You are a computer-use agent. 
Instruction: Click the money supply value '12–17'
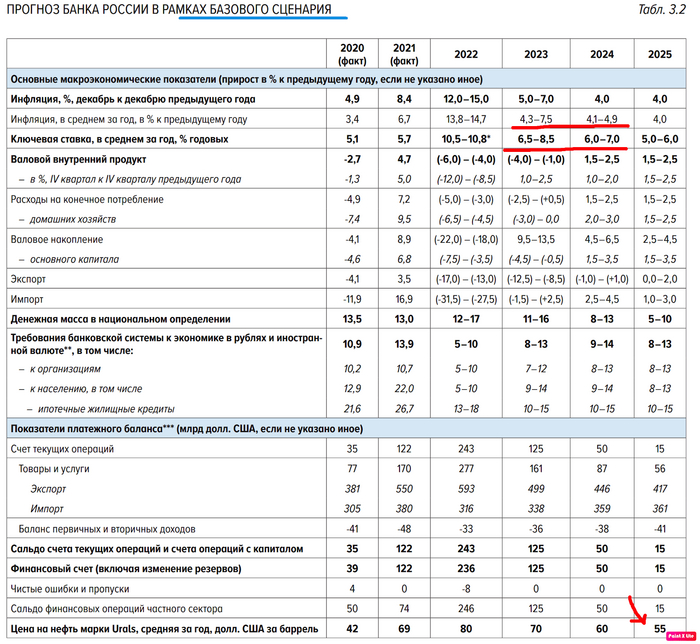coord(466,320)
